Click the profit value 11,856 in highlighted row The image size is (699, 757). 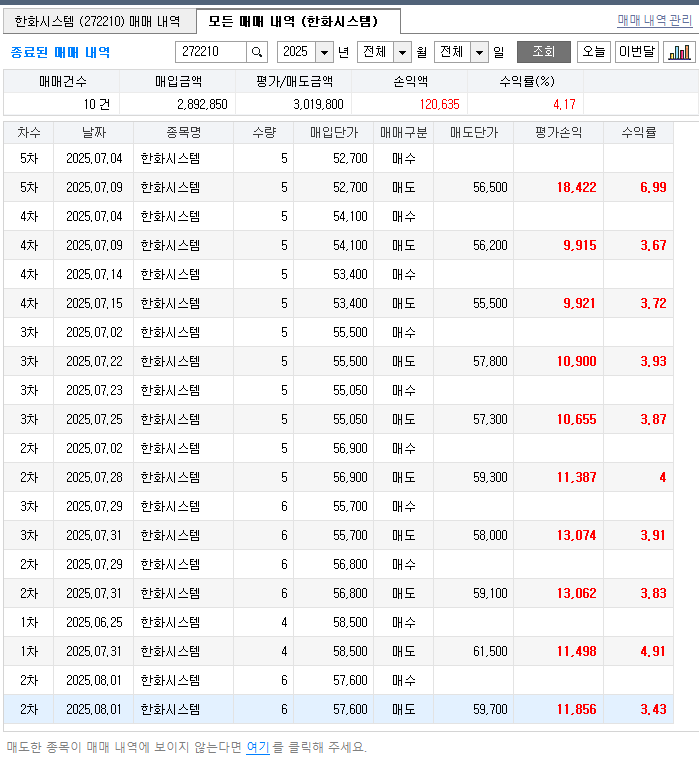click(576, 709)
